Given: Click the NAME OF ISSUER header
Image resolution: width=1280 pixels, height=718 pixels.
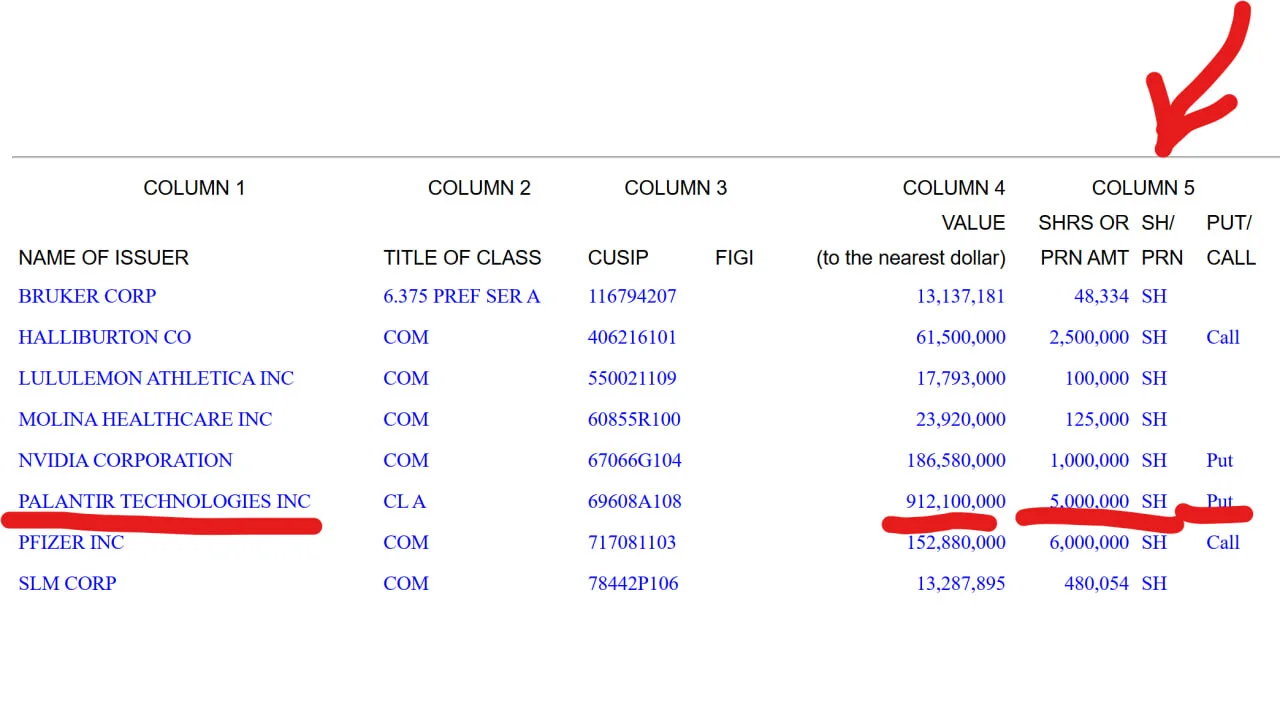Looking at the screenshot, I should pos(103,258).
